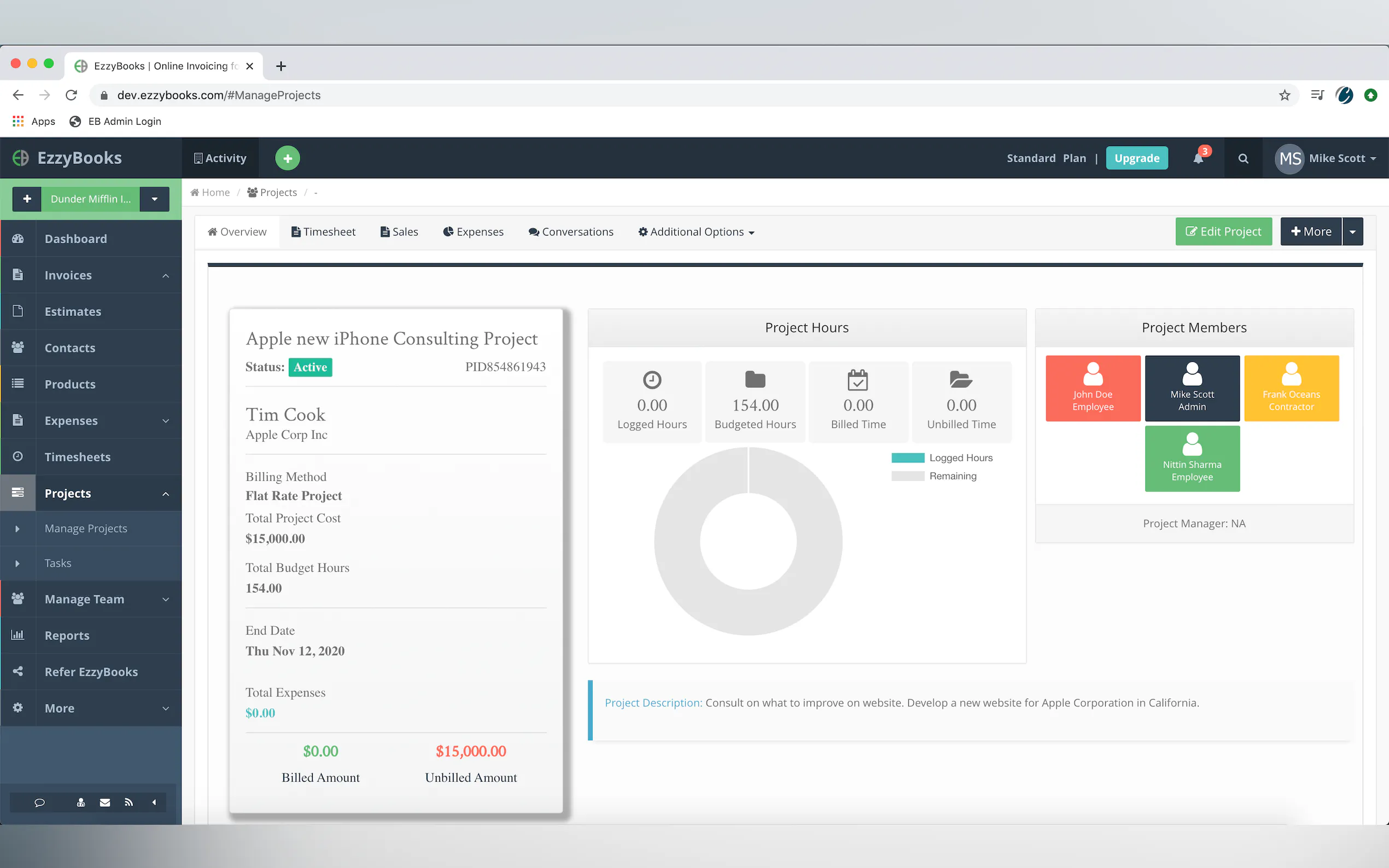Bookmark page with the star icon
1389x868 pixels.
pyautogui.click(x=1285, y=95)
